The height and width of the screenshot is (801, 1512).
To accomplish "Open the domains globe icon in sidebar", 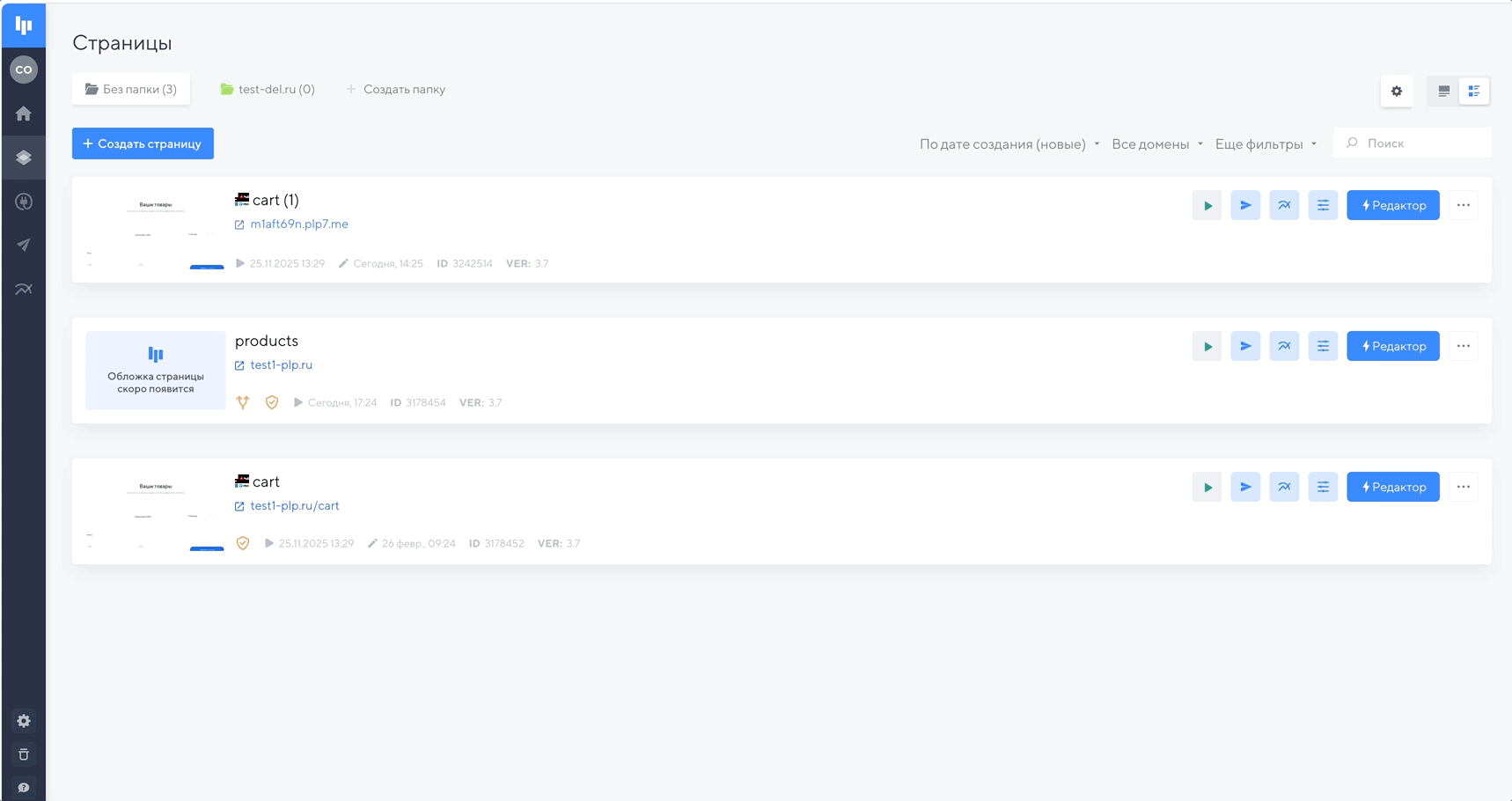I will [24, 202].
